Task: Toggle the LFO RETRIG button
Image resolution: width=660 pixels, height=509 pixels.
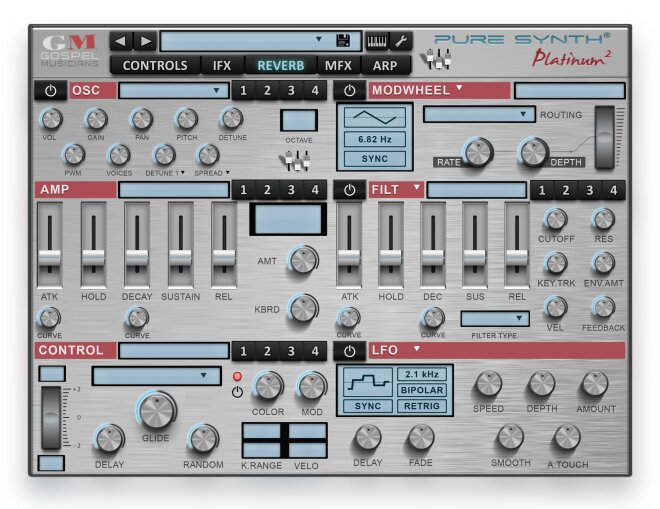Action: click(422, 406)
